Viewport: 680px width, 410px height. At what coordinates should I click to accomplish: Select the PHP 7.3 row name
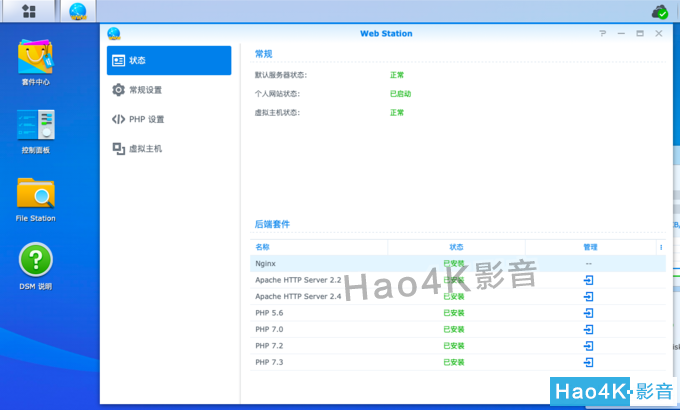click(269, 362)
